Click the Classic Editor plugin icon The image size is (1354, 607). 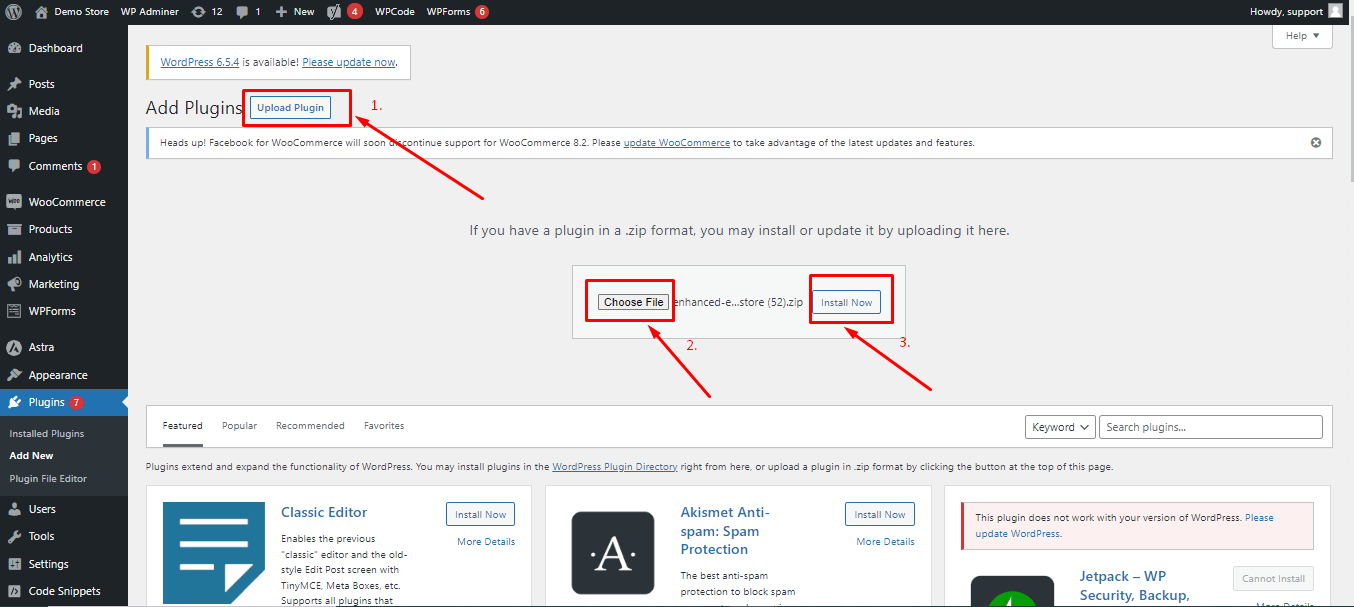pos(214,553)
